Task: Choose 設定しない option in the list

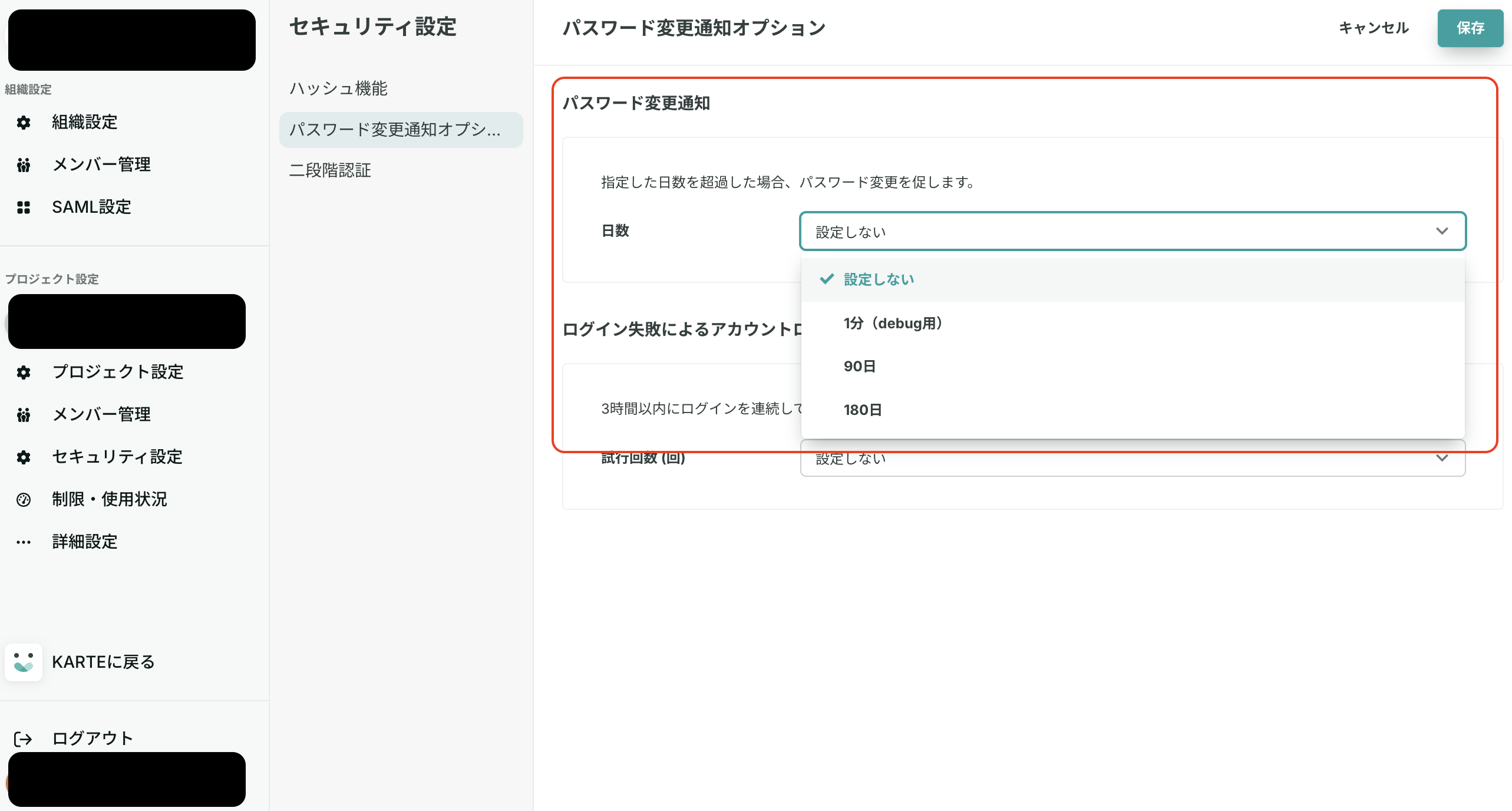Action: [1133, 279]
